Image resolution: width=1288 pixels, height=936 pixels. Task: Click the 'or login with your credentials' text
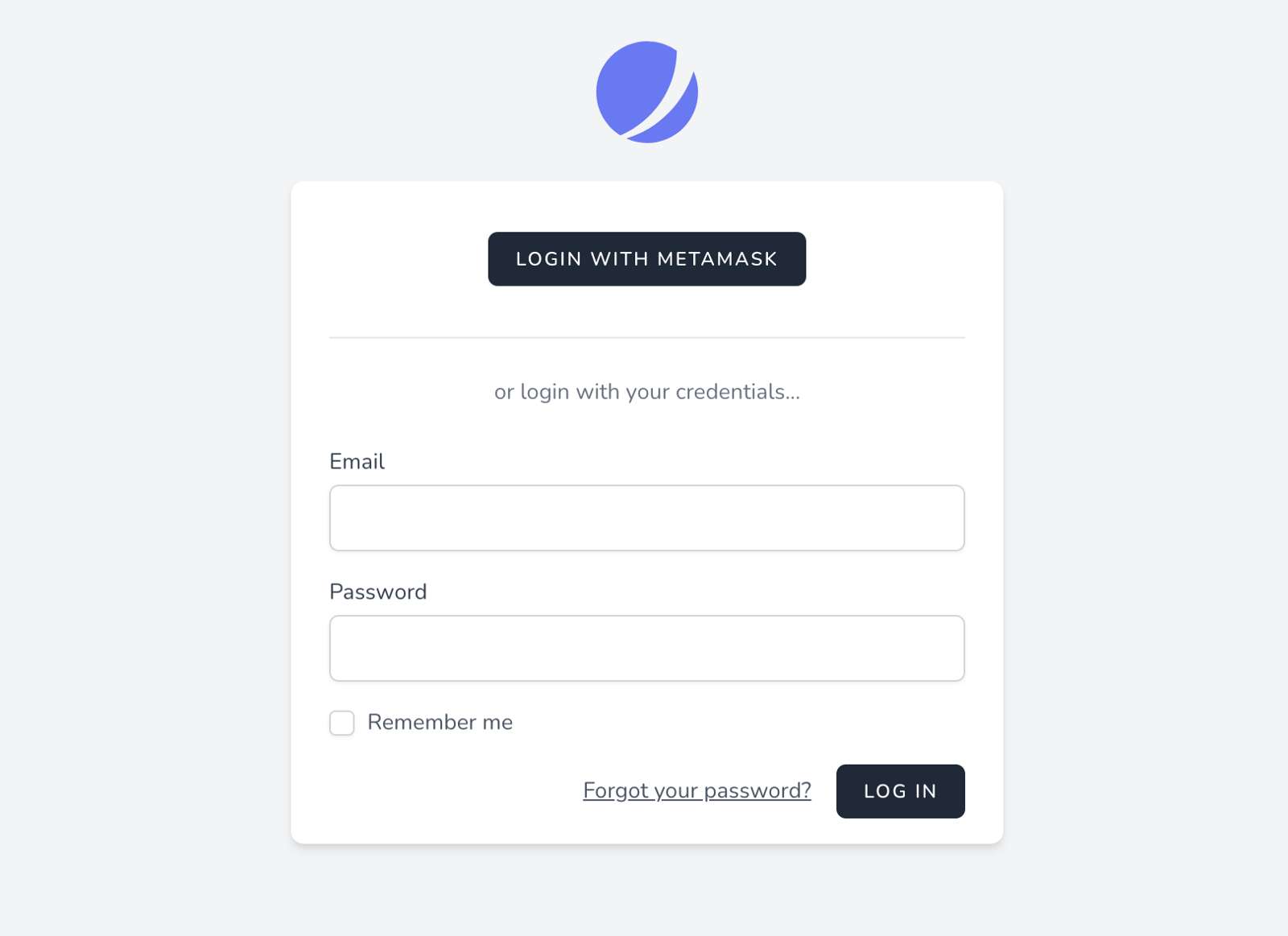pos(646,392)
